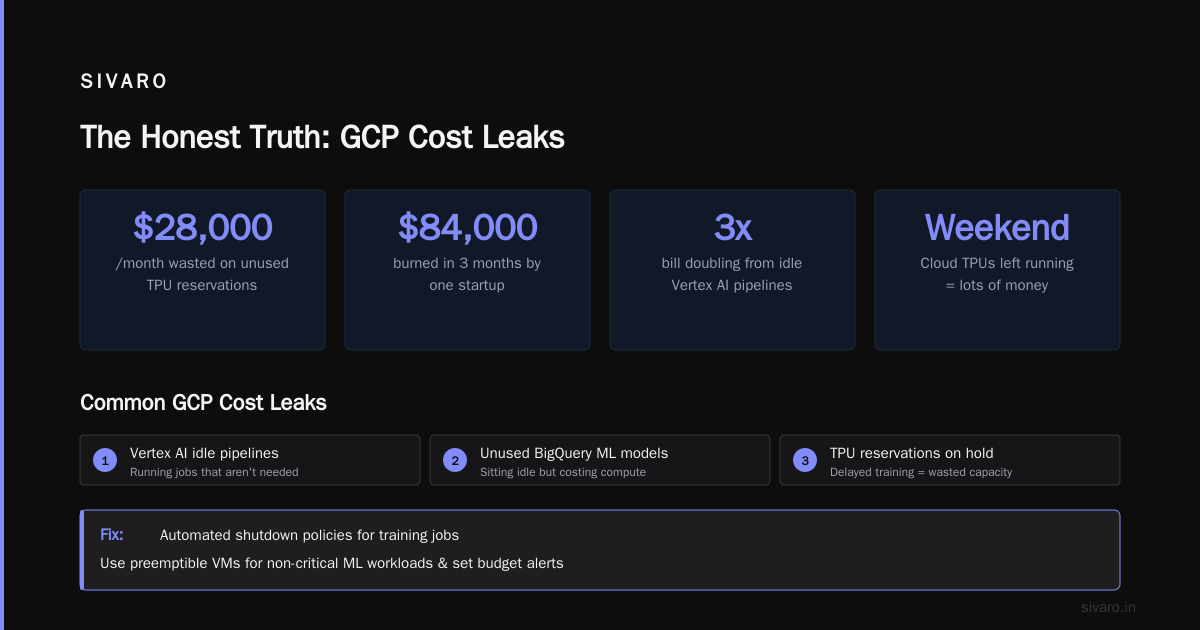Click the 'Use preemptible VMs' budget alerts line
The height and width of the screenshot is (630, 1200).
point(332,563)
